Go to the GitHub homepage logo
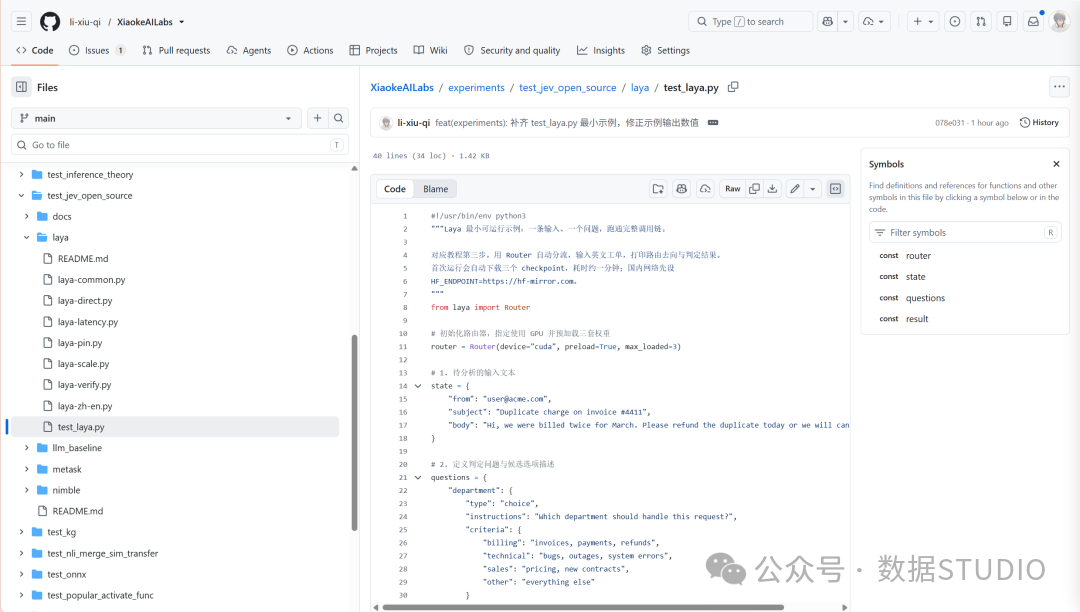The height and width of the screenshot is (612, 1080). tap(50, 21)
